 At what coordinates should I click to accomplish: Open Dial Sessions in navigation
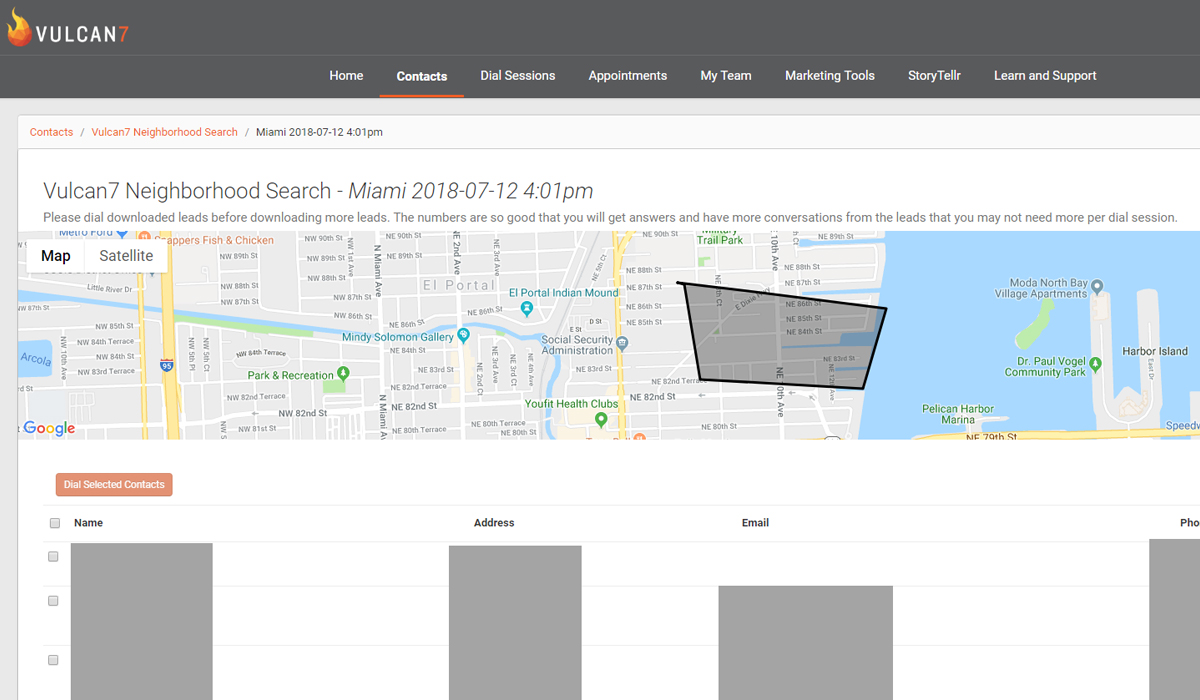click(518, 76)
